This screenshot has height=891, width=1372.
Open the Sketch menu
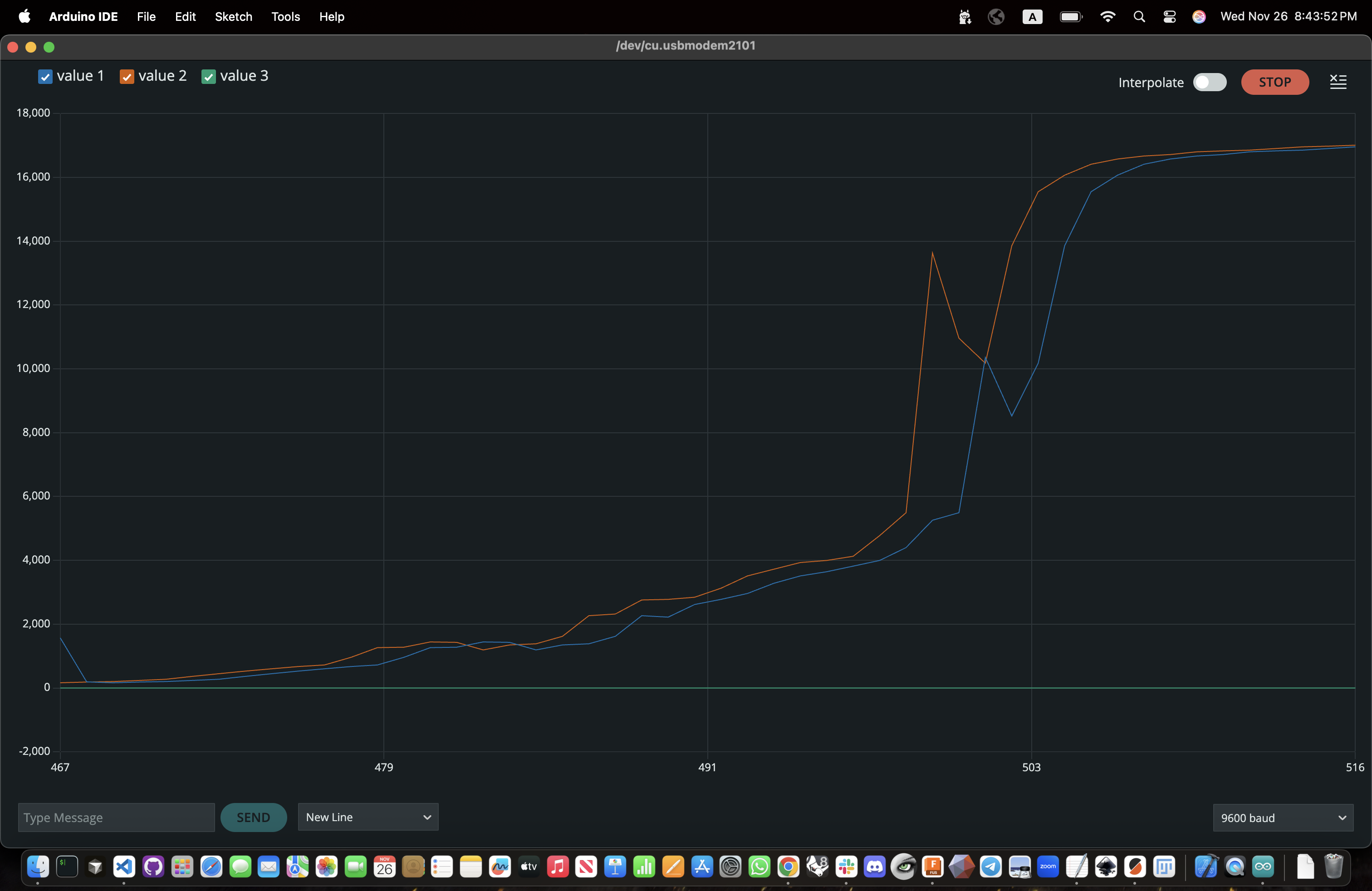[234, 17]
